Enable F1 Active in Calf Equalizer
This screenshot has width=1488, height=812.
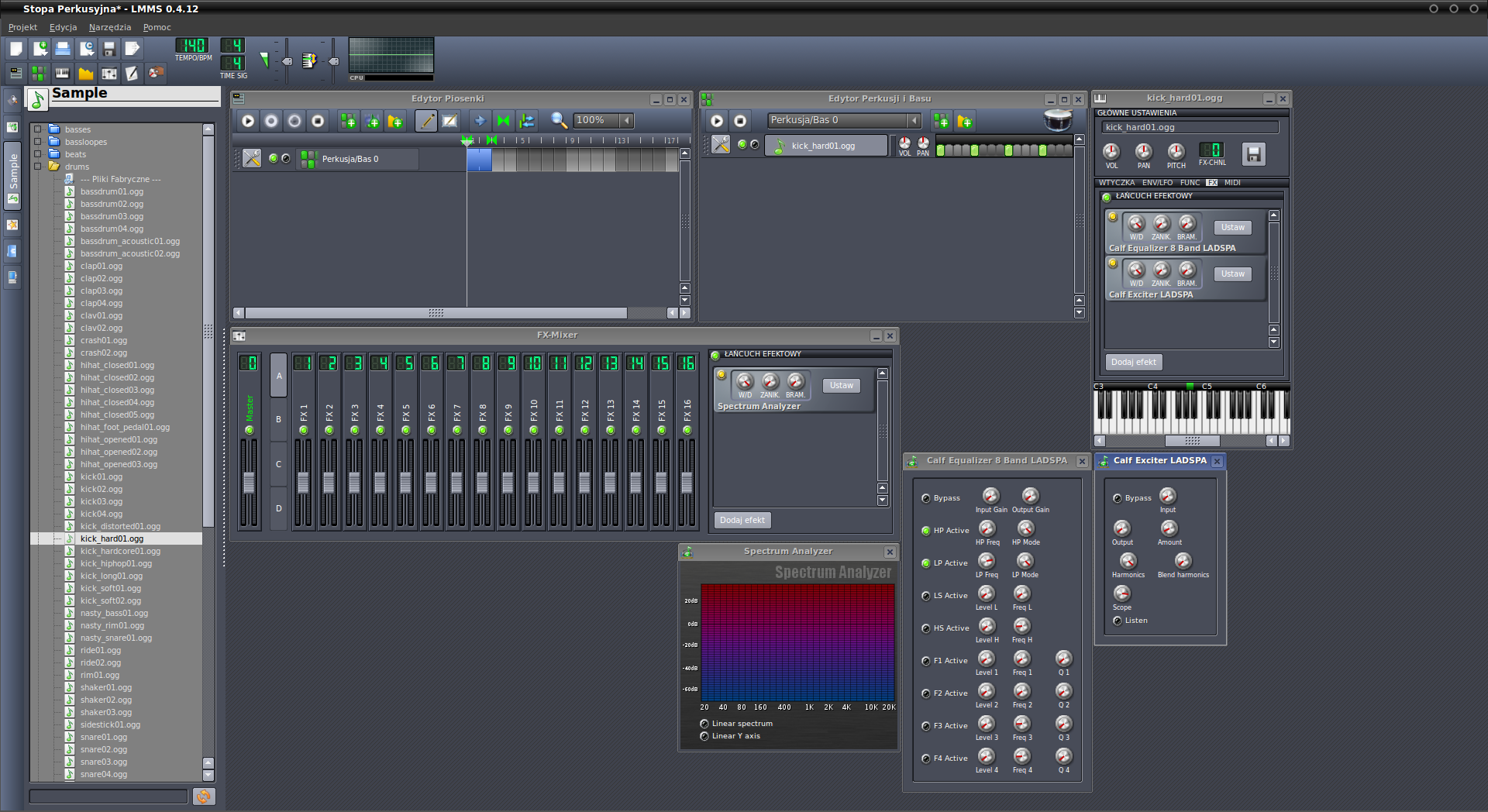(x=926, y=661)
